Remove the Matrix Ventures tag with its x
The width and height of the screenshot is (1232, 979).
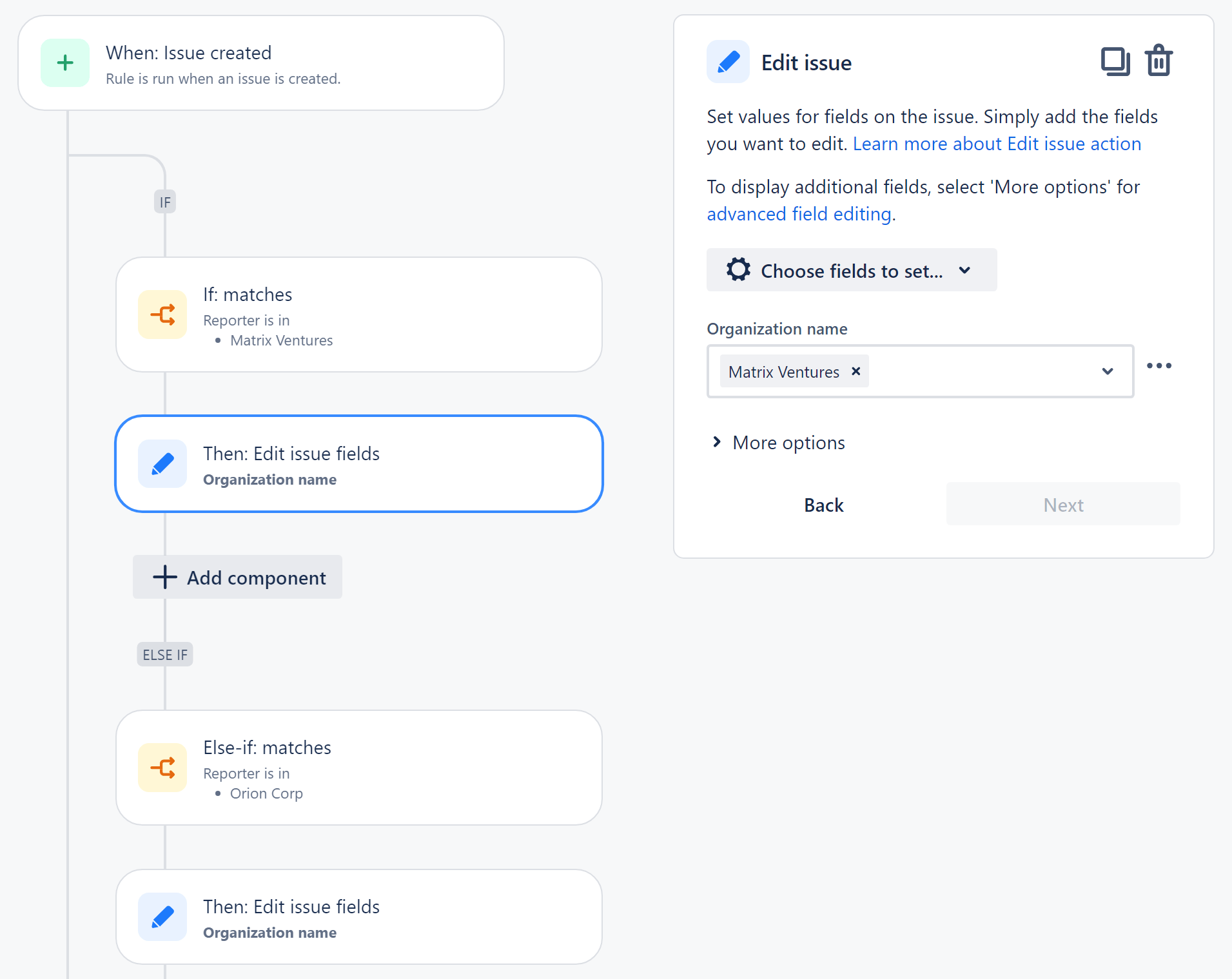[x=856, y=371]
